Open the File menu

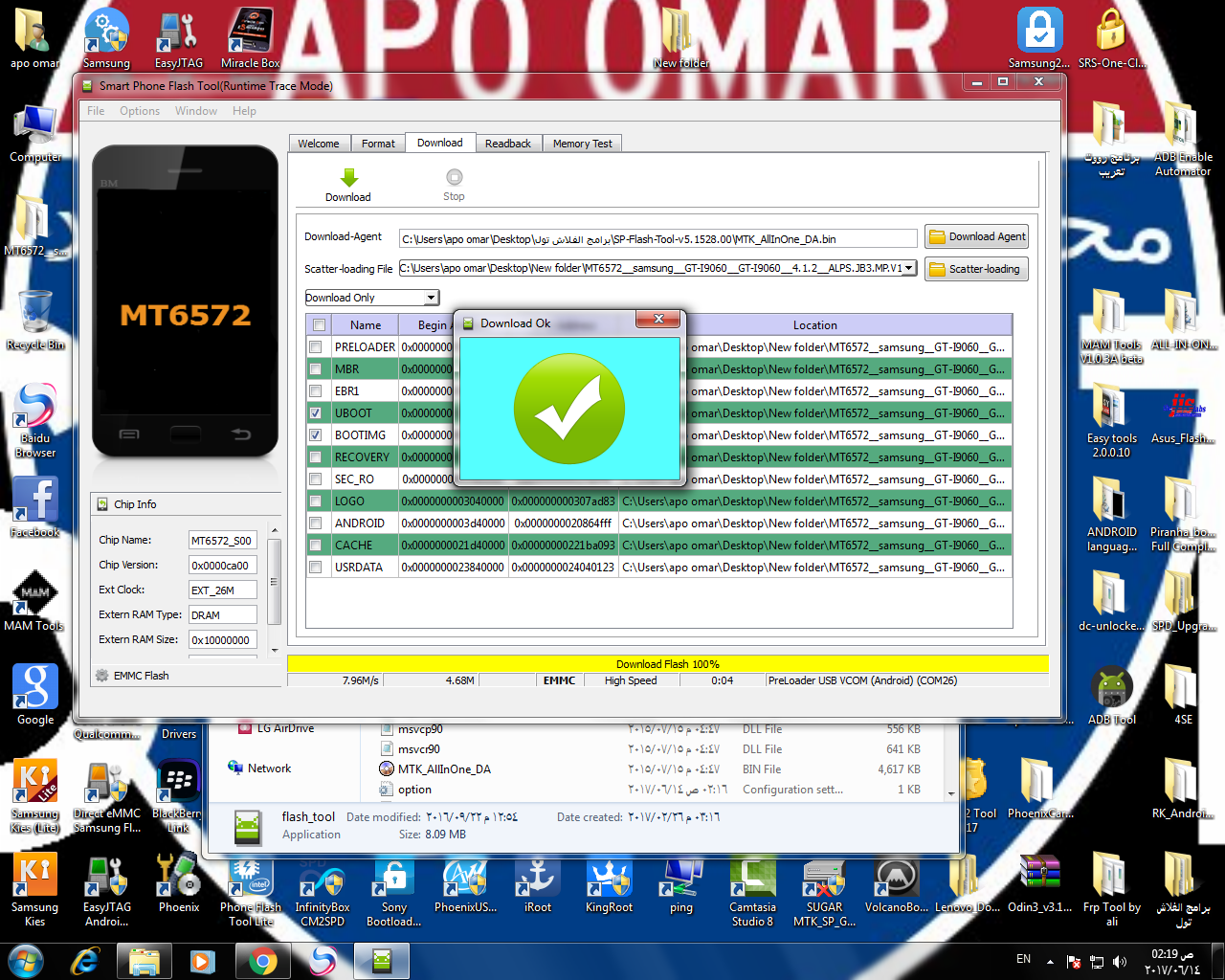click(96, 111)
